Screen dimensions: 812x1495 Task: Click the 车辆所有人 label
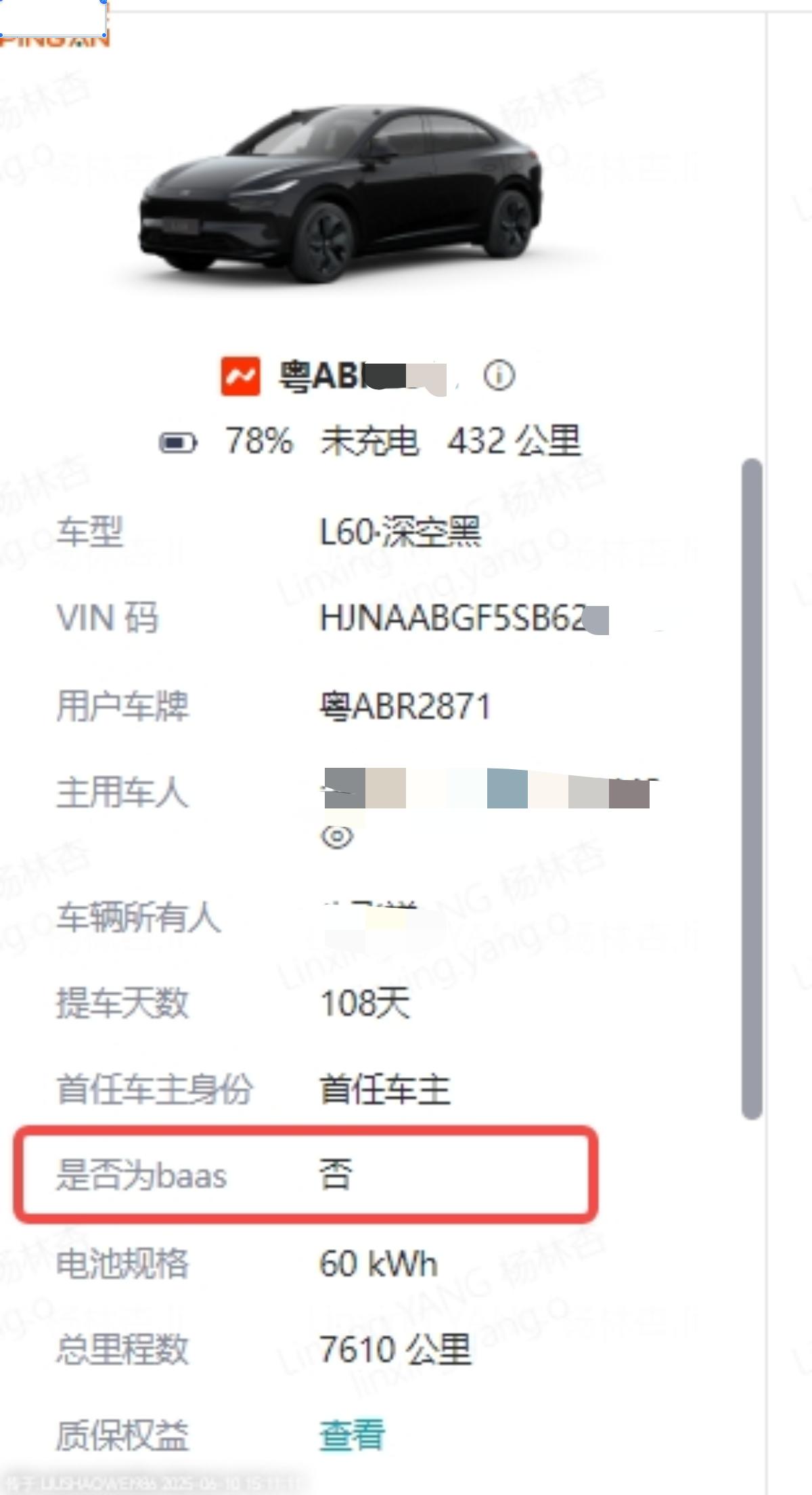(x=139, y=917)
